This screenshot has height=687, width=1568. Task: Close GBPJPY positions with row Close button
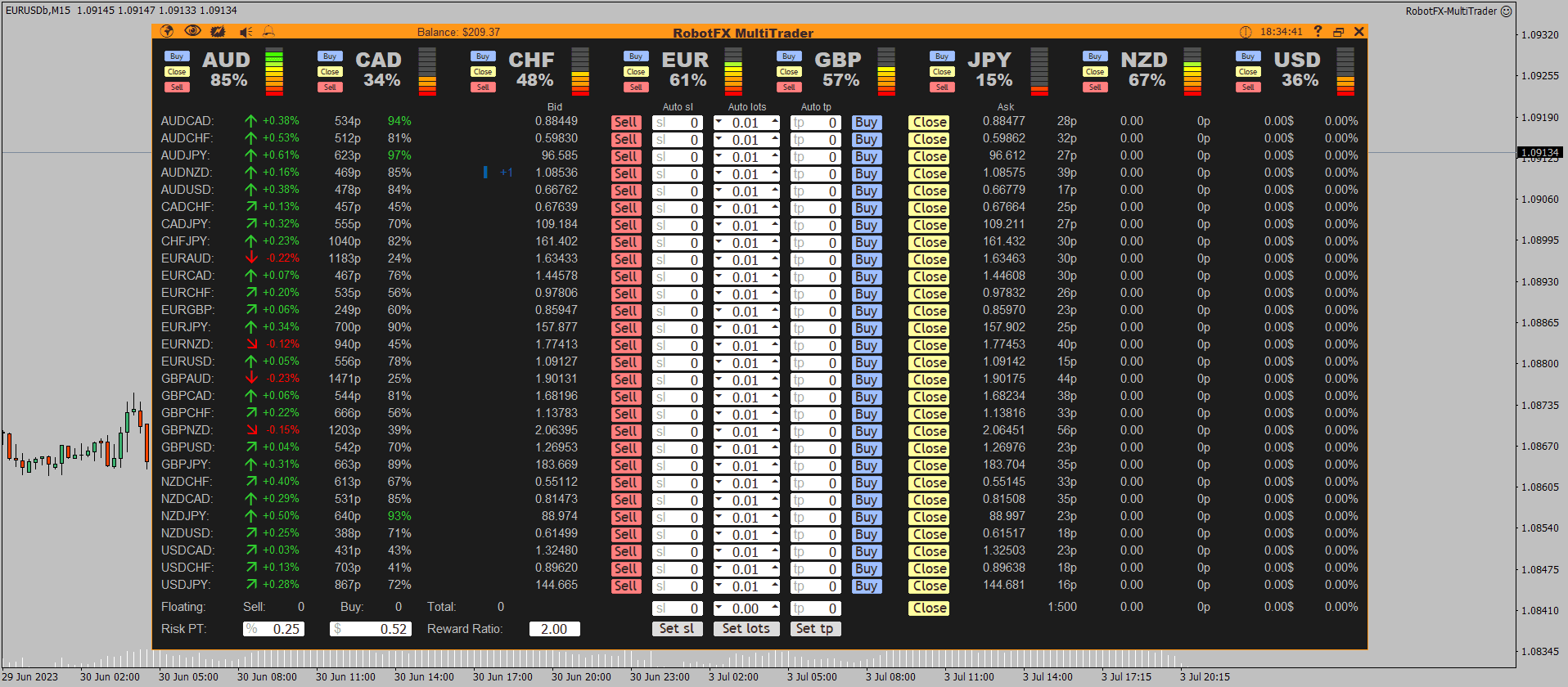[930, 466]
